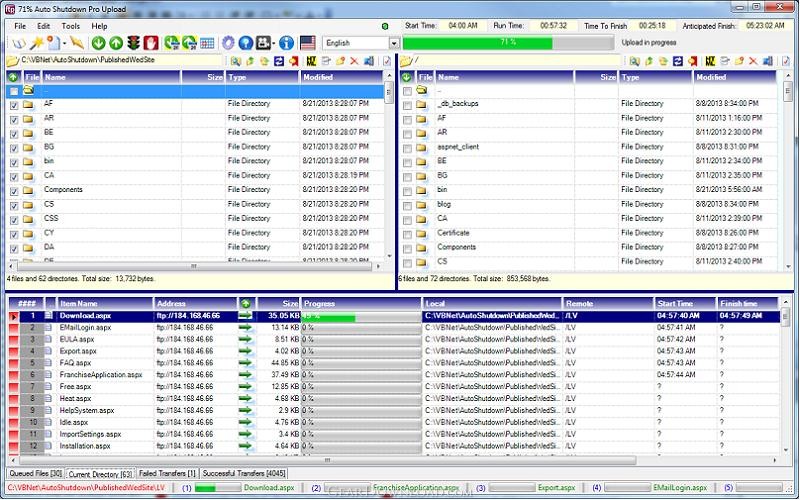The image size is (800, 500).
Task: Click the red stop hand toolbar icon
Action: tap(151, 43)
